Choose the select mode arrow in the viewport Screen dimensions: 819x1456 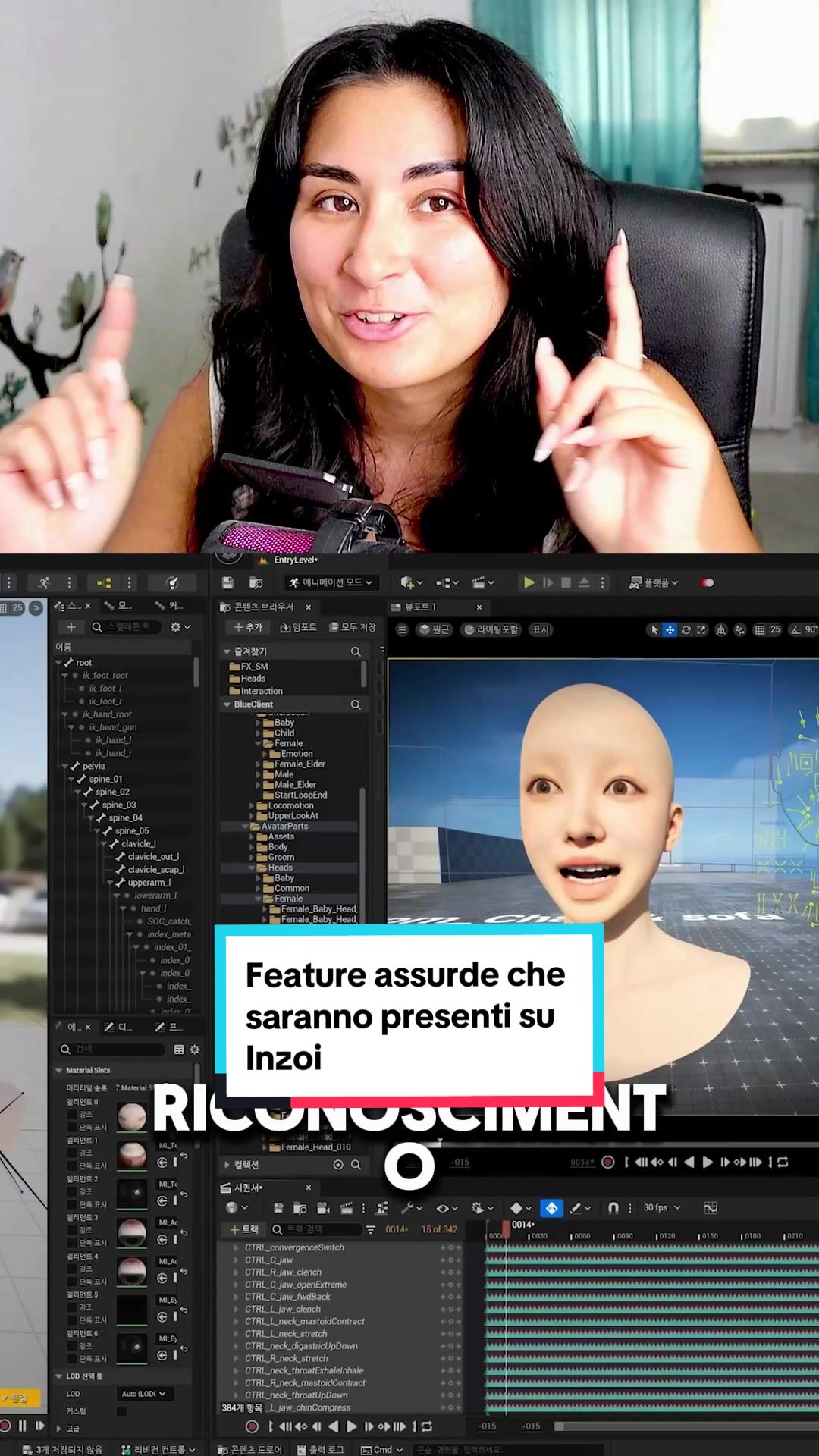click(654, 629)
